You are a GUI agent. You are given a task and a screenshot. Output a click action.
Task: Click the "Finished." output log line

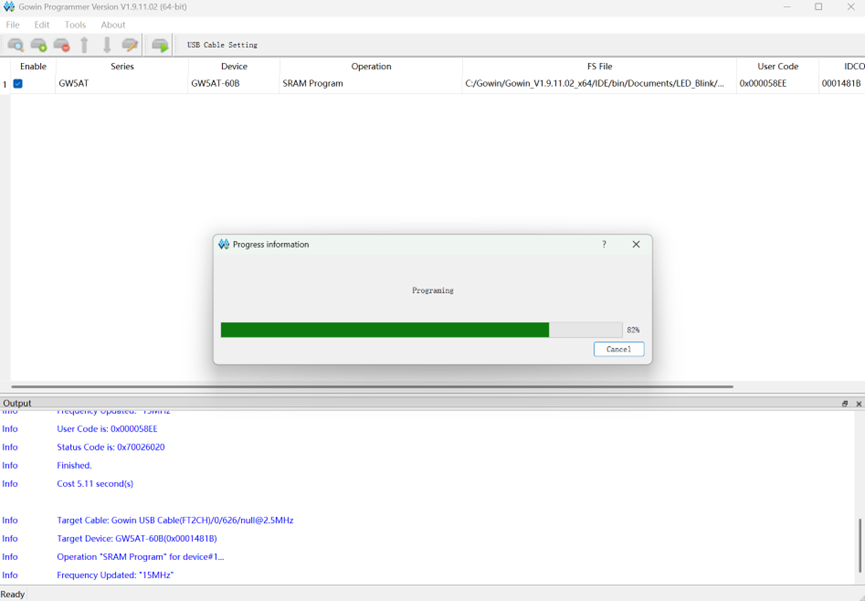coord(74,465)
